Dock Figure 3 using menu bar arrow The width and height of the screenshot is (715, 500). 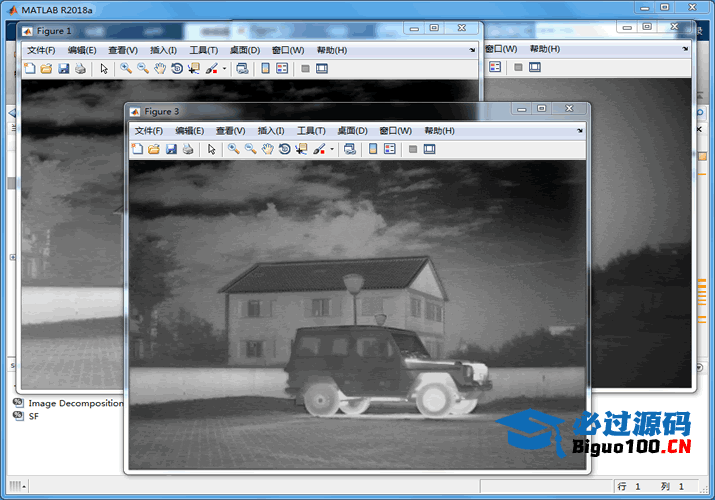click(580, 131)
